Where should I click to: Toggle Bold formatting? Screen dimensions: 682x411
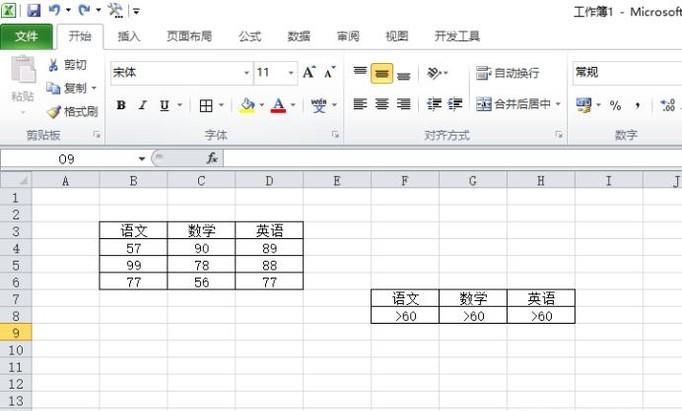(x=121, y=105)
